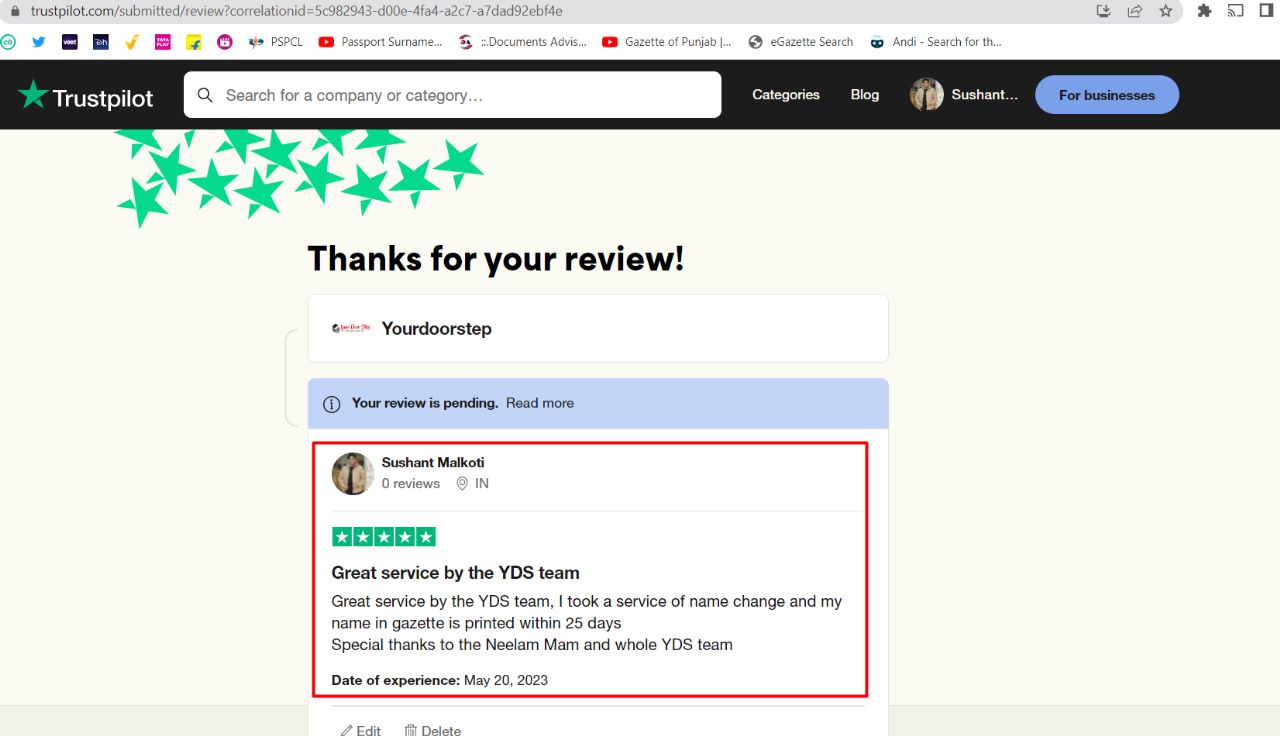Click the '0 reviews' text
1280x736 pixels.
[411, 483]
